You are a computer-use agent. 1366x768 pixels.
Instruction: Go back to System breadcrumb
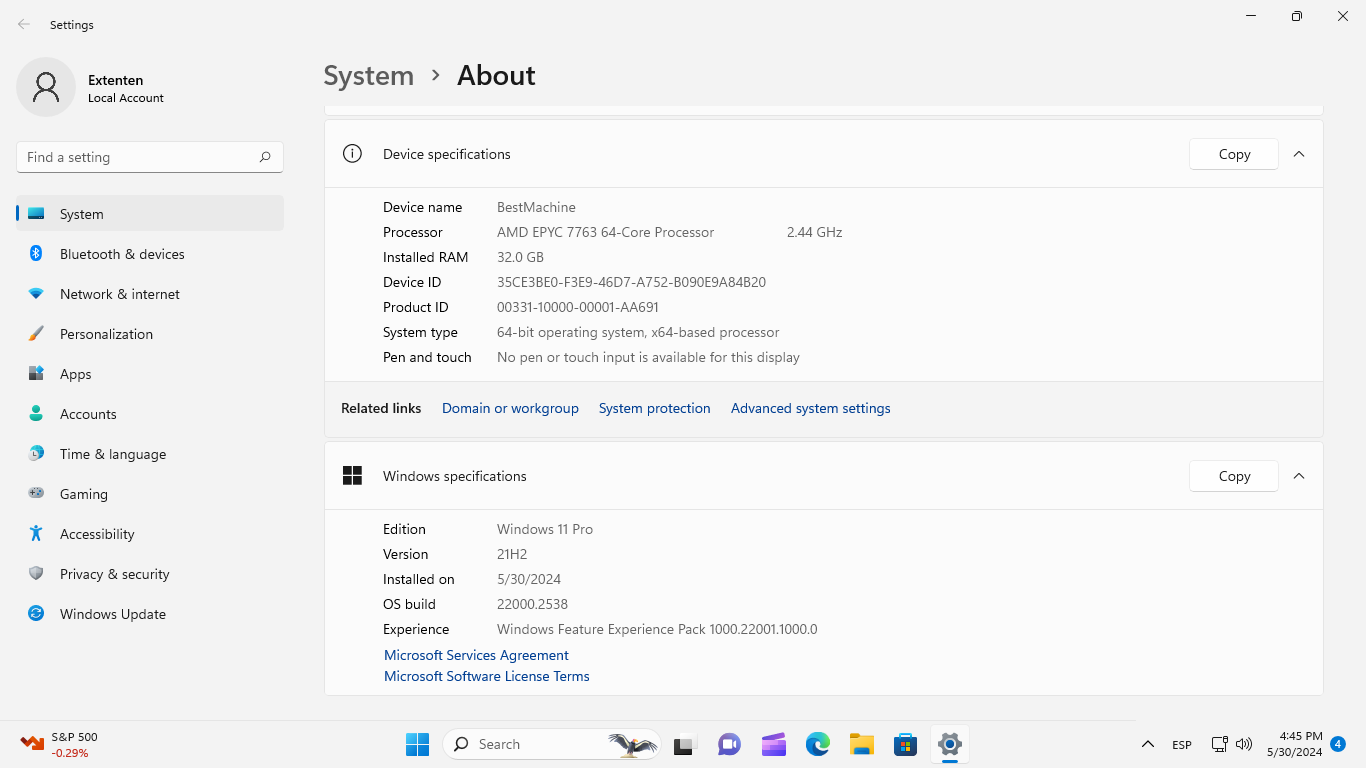(368, 76)
